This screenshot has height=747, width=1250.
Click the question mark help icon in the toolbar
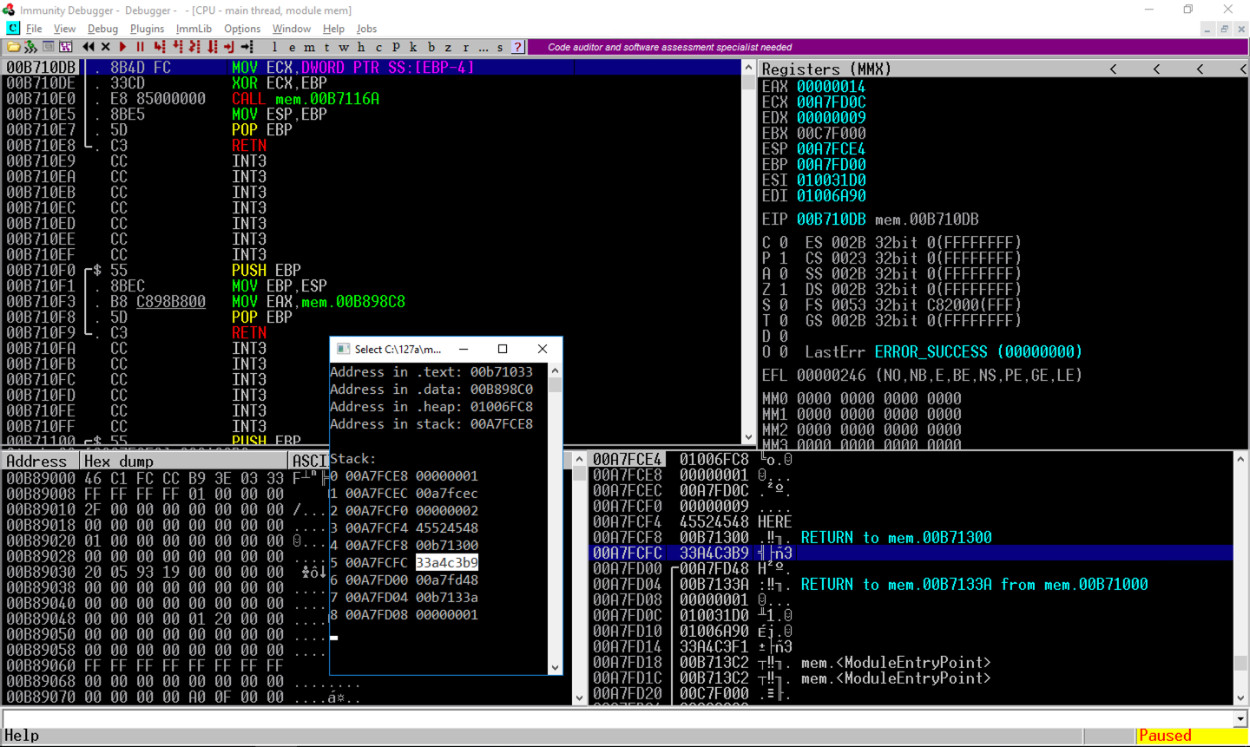(517, 47)
